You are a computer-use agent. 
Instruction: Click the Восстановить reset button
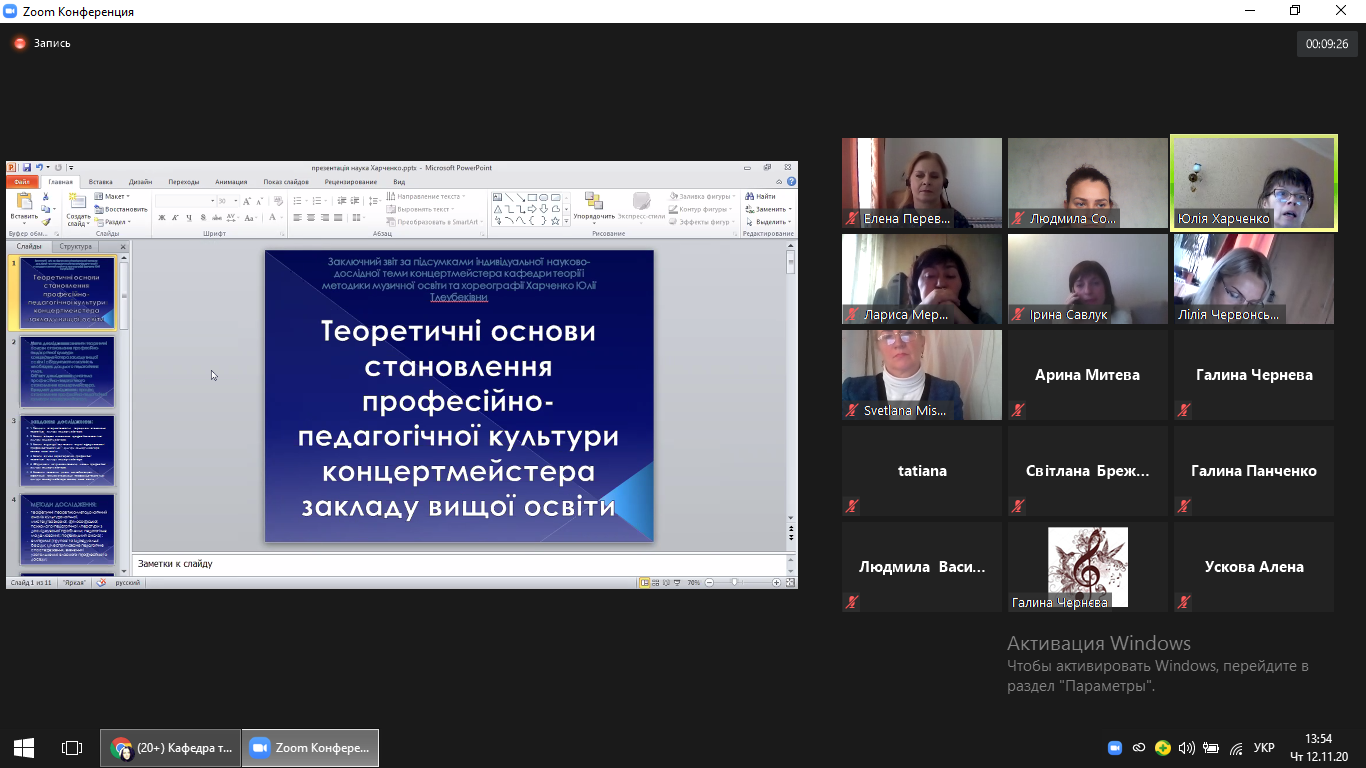coord(121,210)
